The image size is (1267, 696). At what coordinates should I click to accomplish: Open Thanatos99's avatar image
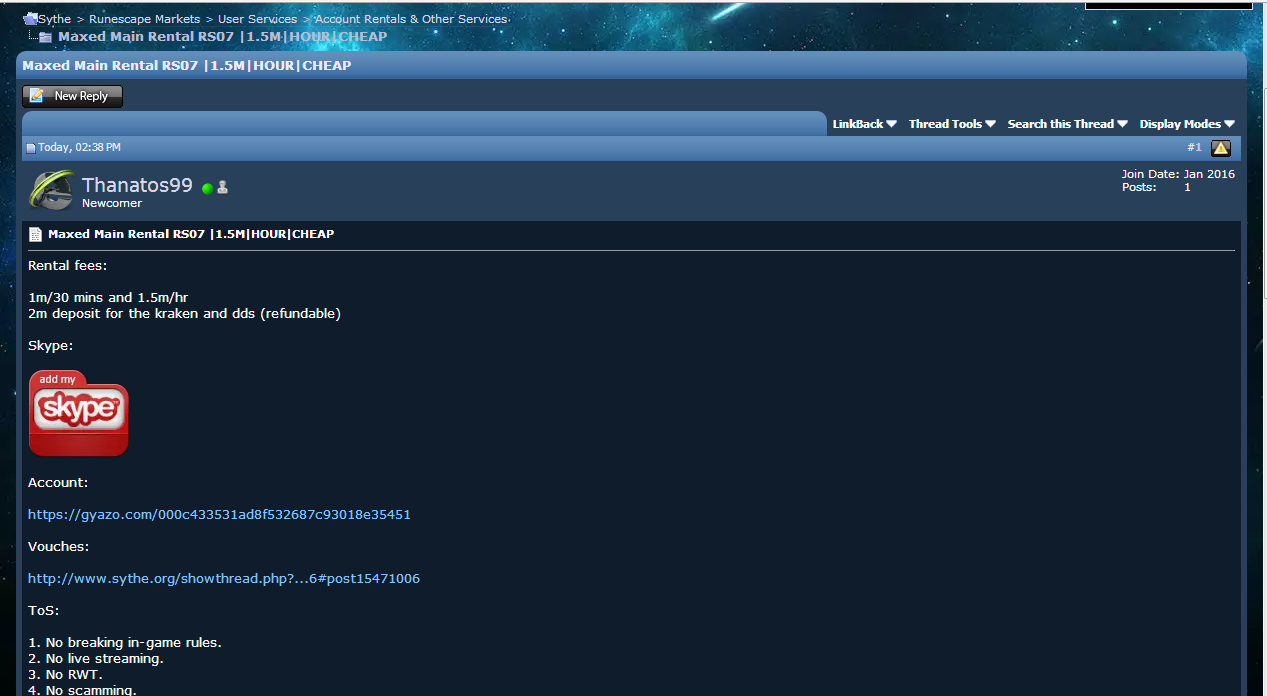coord(52,190)
